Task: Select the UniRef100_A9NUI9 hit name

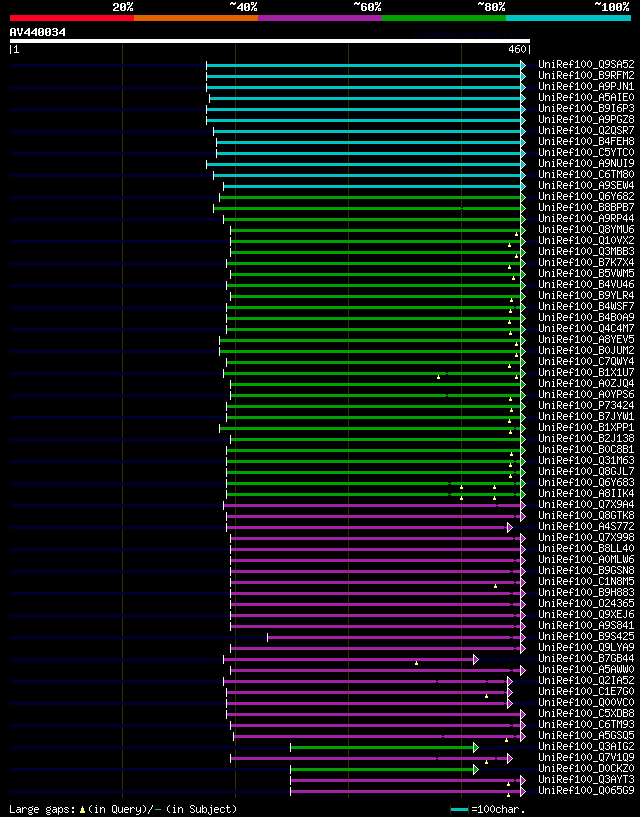Action: pos(586,163)
